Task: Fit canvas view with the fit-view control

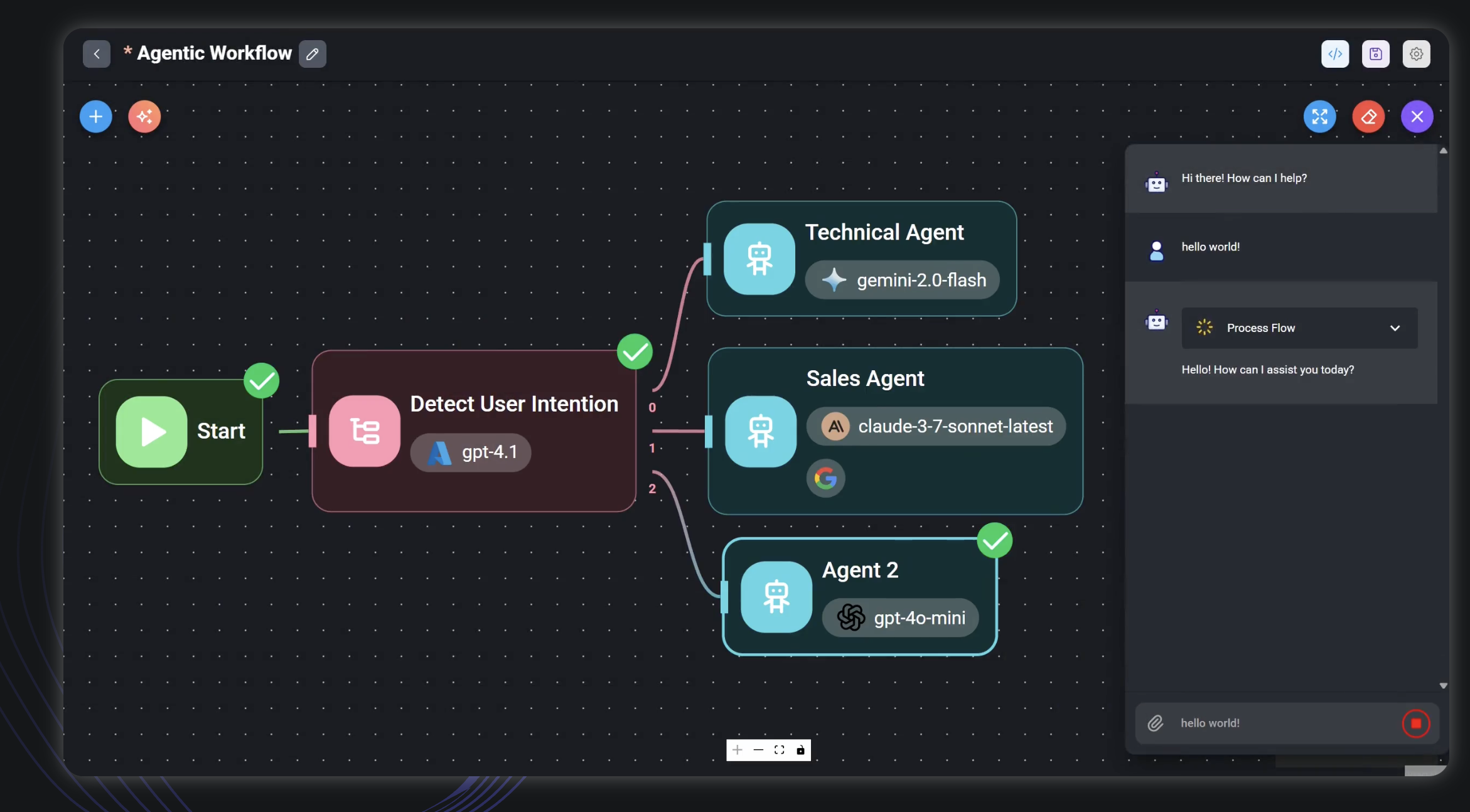Action: pos(780,750)
